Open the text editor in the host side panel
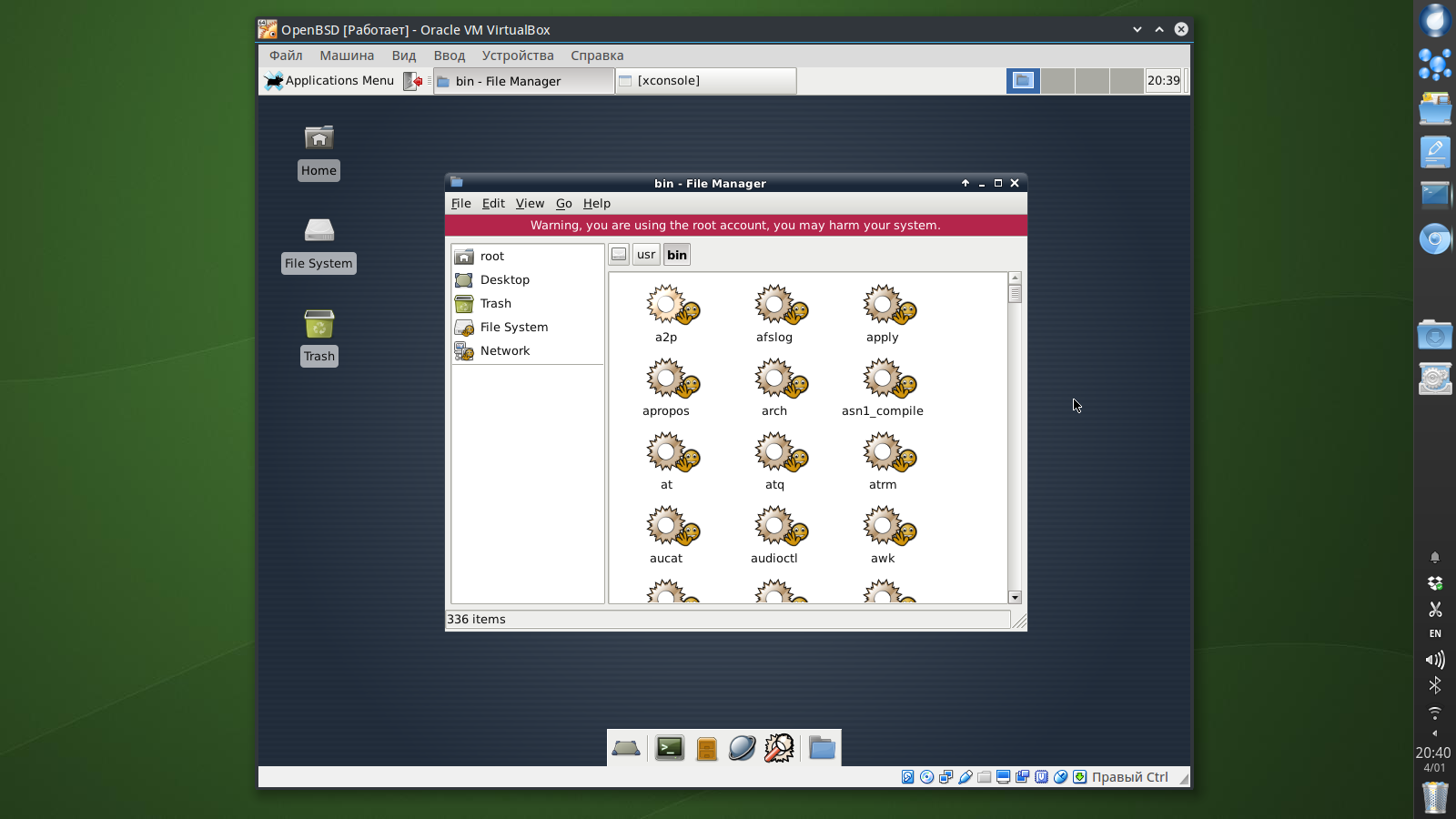1456x819 pixels. coord(1435,152)
